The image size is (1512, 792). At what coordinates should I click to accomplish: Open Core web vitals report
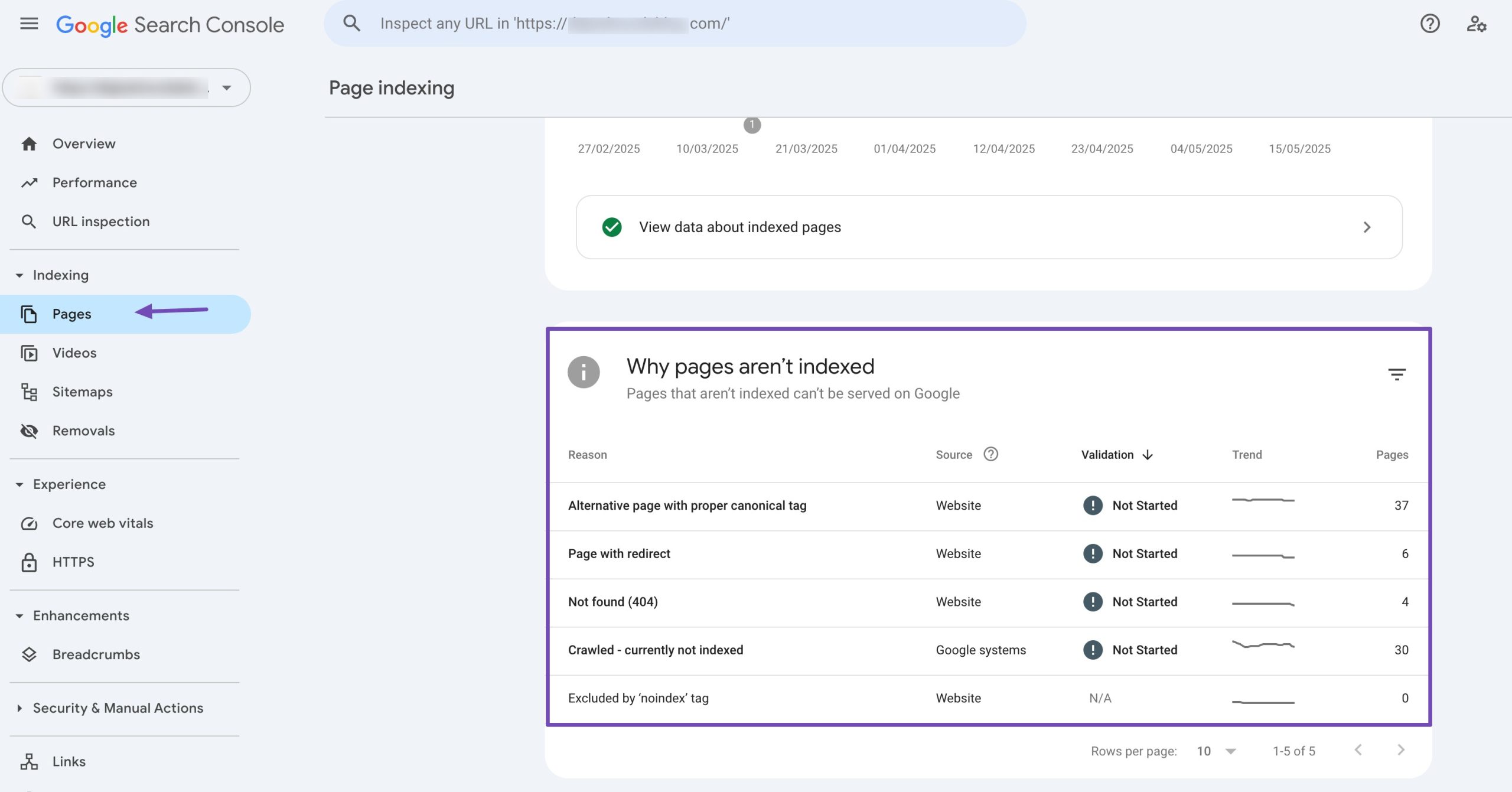[102, 523]
